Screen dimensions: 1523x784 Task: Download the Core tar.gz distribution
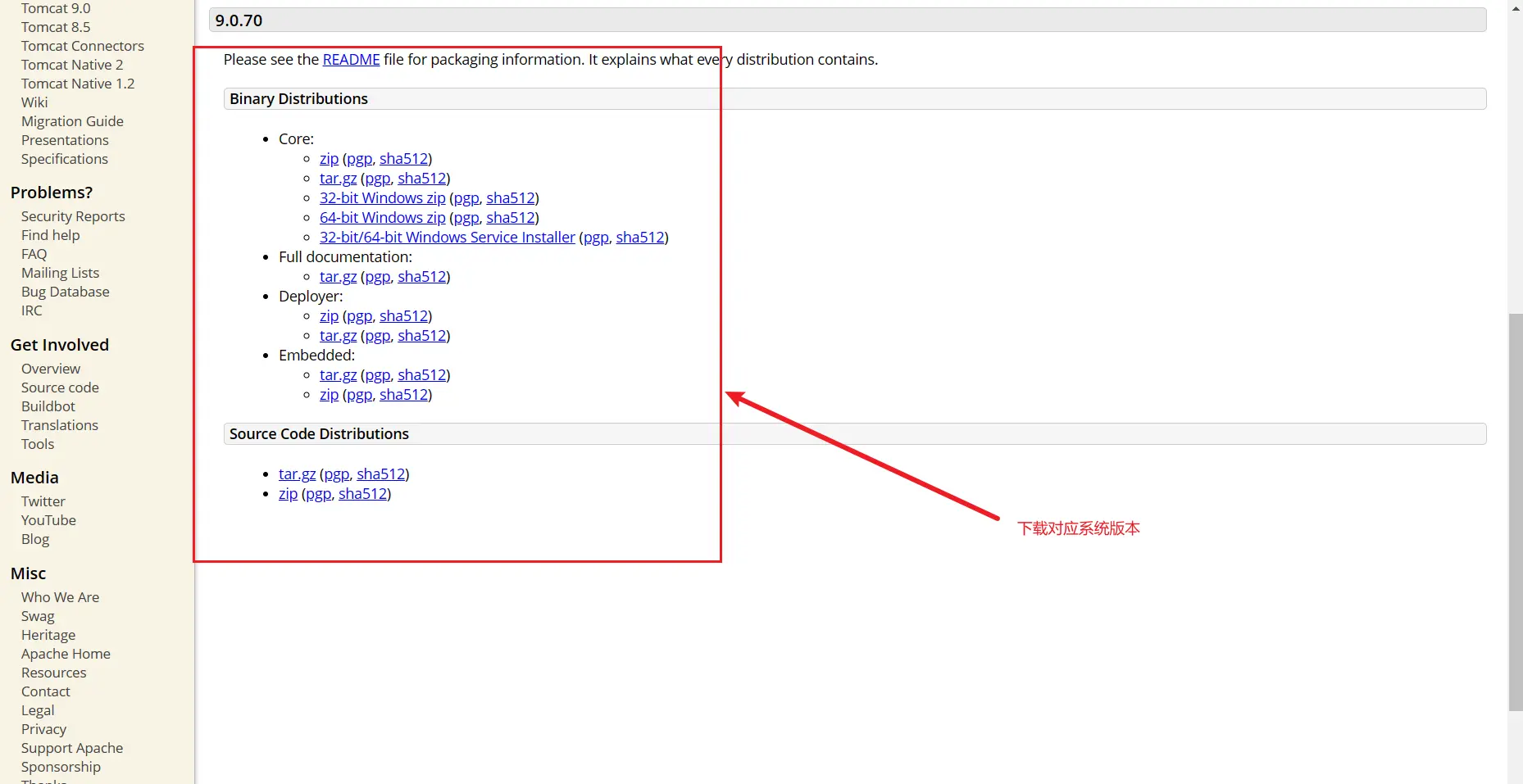(338, 179)
